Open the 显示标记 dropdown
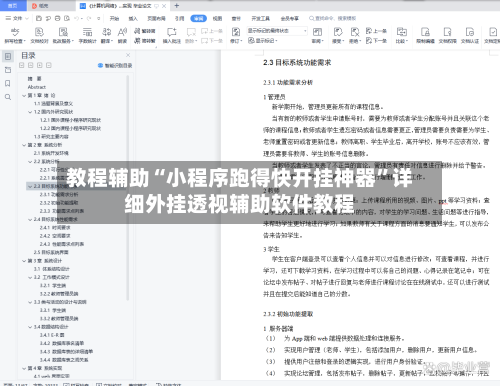The width and height of the screenshot is (500, 386). (x=263, y=41)
